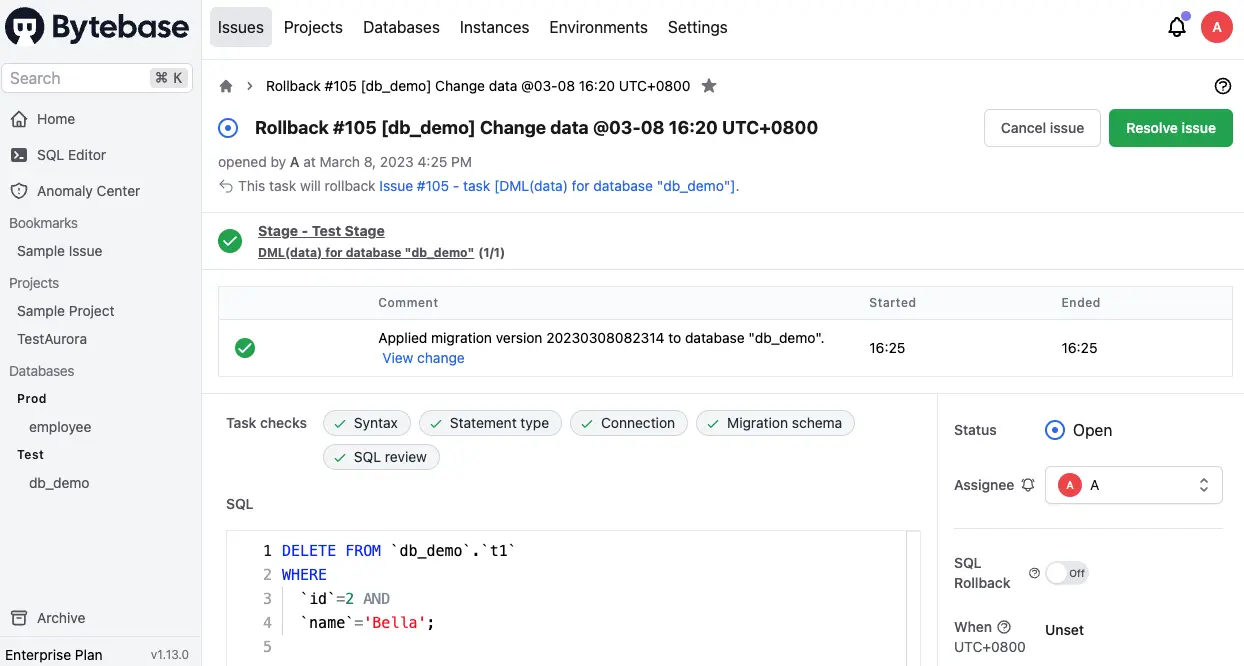Open the View change link
Viewport: 1244px width, 666px height.
[x=423, y=358]
